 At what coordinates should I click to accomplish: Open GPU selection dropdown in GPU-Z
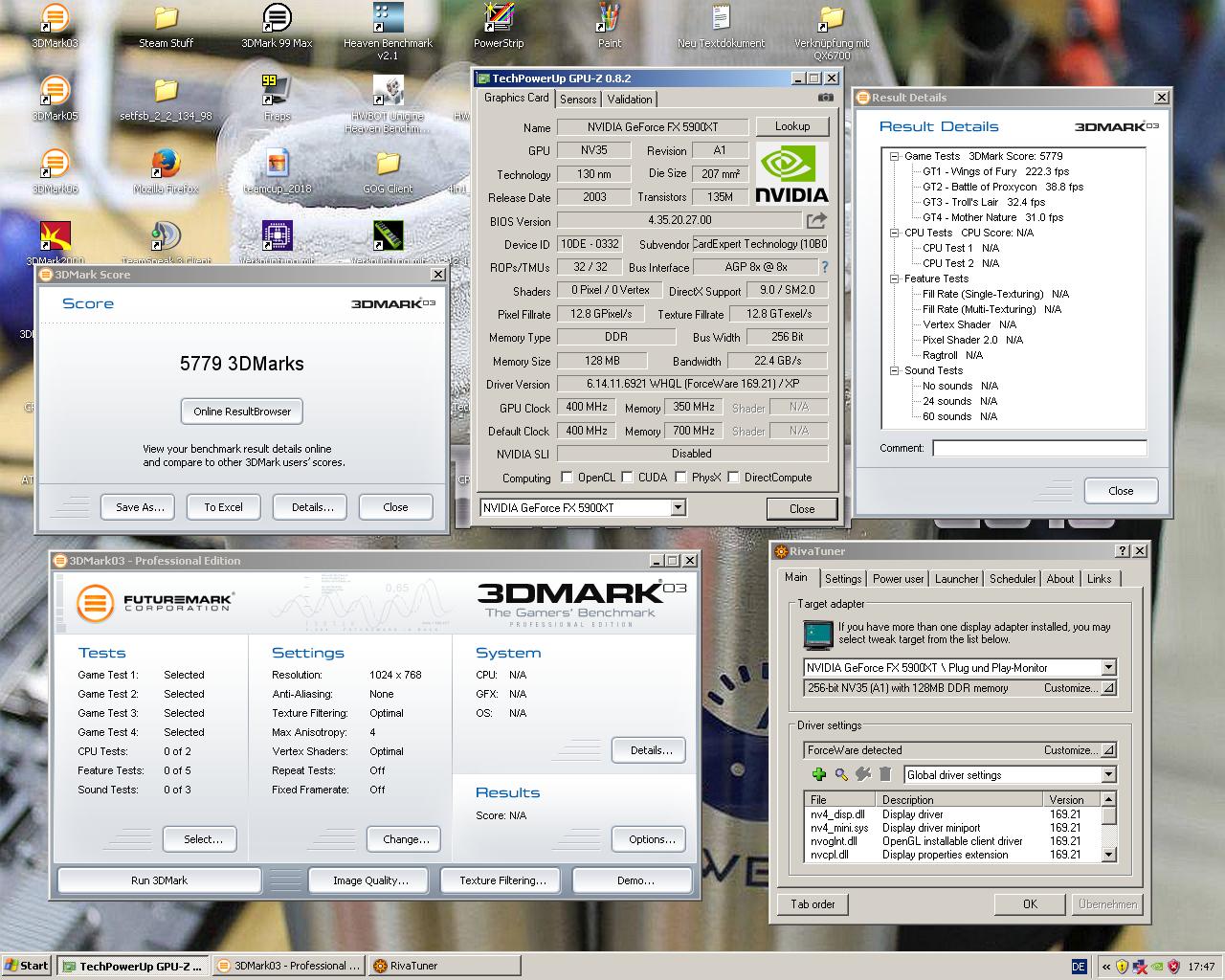(x=678, y=508)
